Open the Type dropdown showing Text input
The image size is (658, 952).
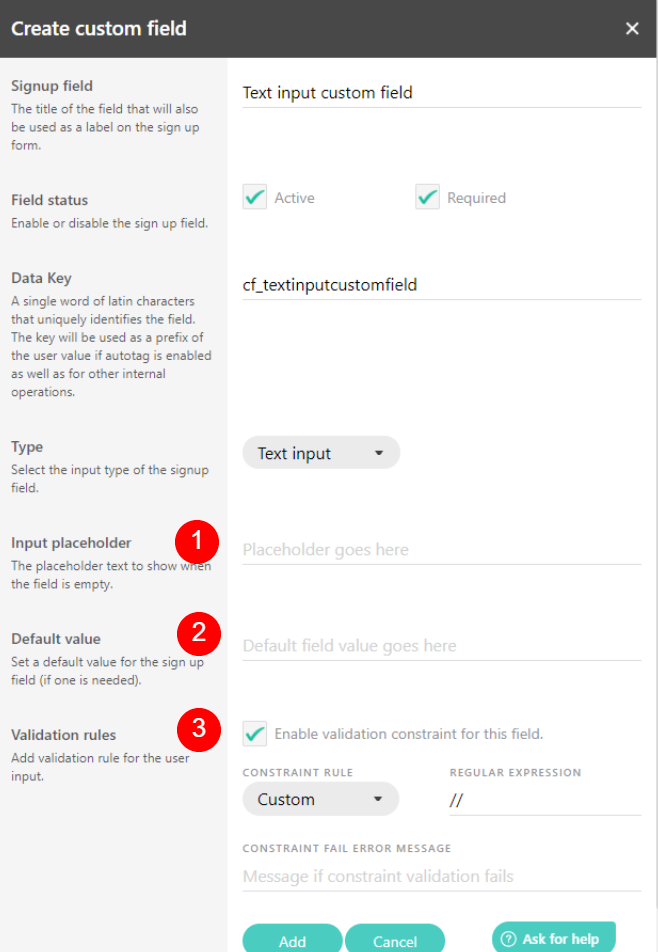coord(320,452)
